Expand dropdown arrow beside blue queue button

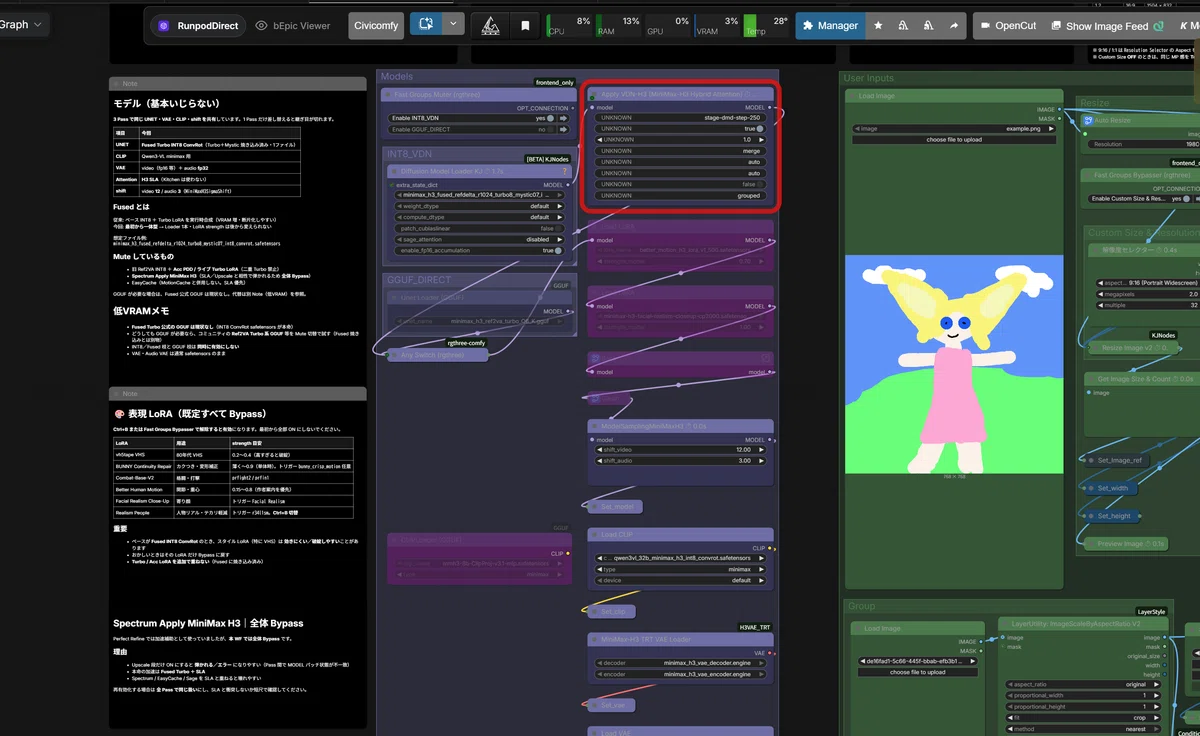pos(454,25)
